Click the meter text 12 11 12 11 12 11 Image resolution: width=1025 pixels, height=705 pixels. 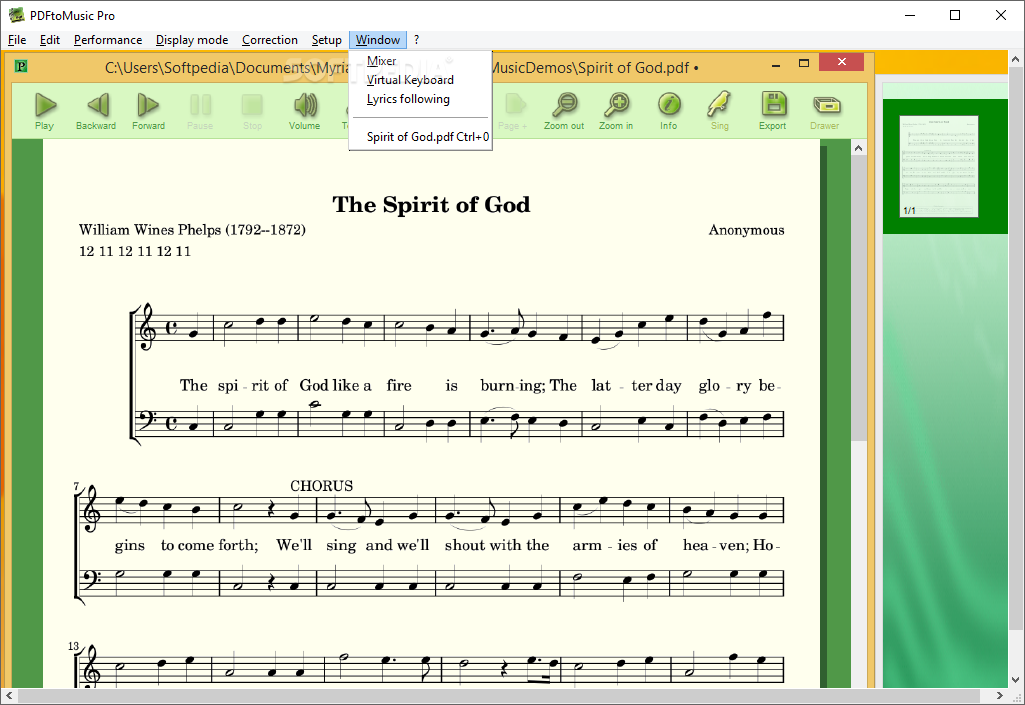click(x=135, y=251)
